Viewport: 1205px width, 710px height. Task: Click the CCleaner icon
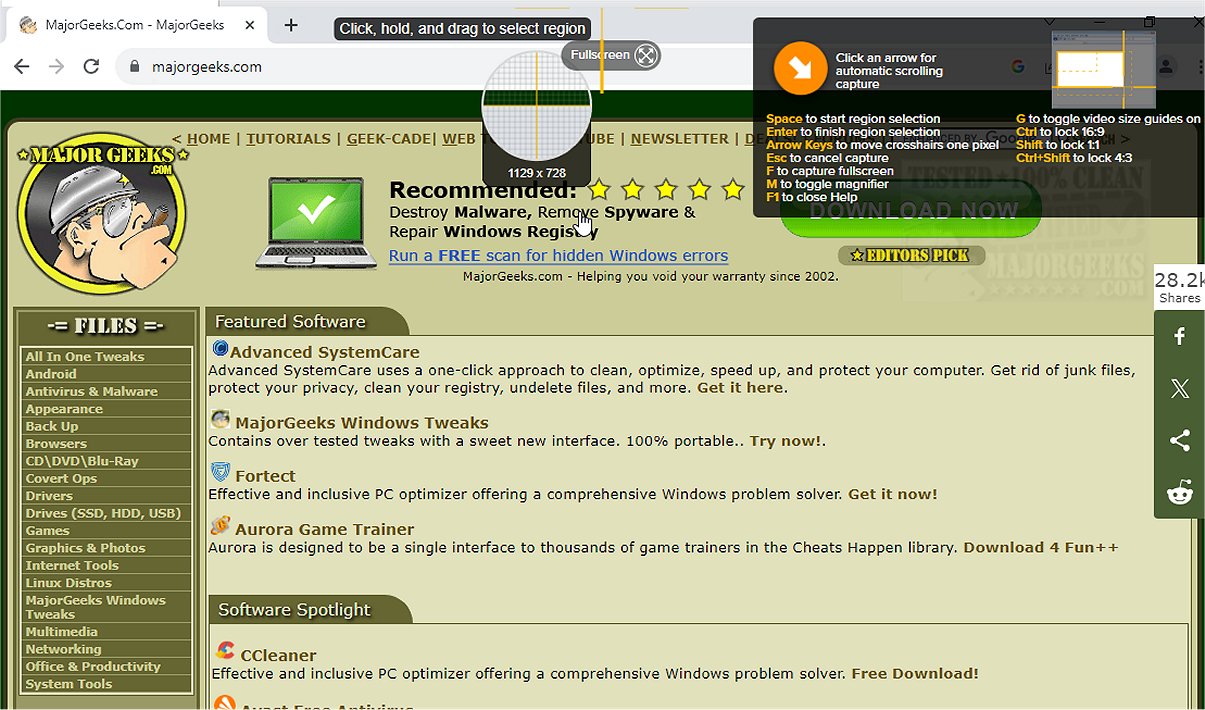point(226,652)
